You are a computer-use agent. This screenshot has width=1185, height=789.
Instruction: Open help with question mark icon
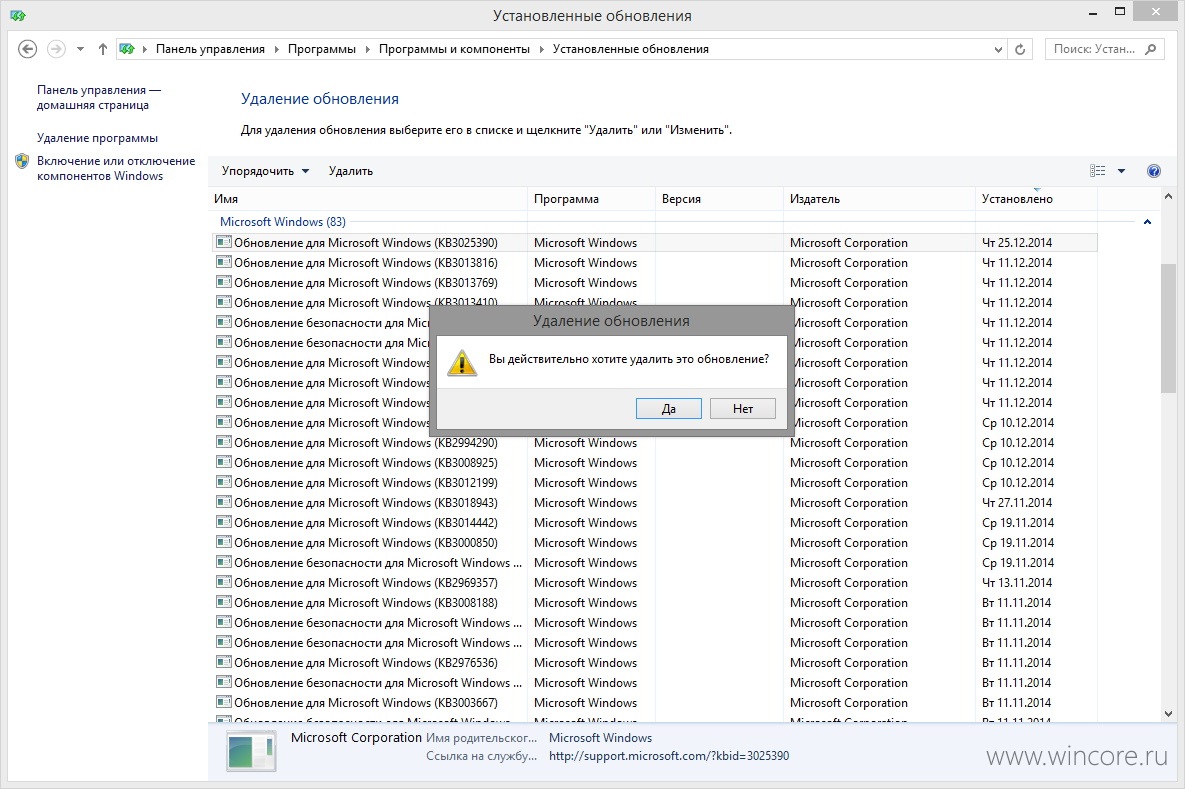tap(1153, 171)
